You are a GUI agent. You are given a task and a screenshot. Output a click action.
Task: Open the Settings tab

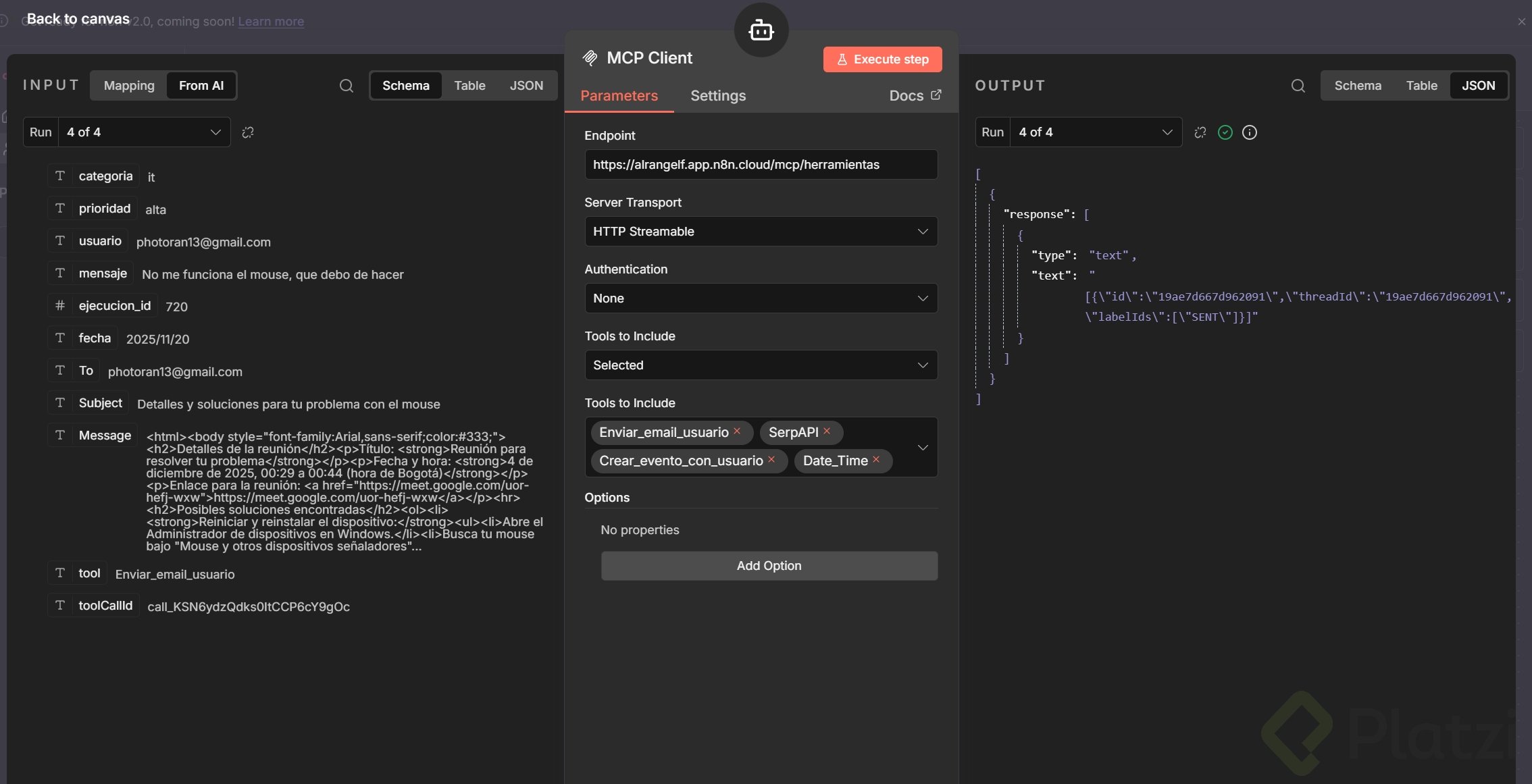pos(718,96)
